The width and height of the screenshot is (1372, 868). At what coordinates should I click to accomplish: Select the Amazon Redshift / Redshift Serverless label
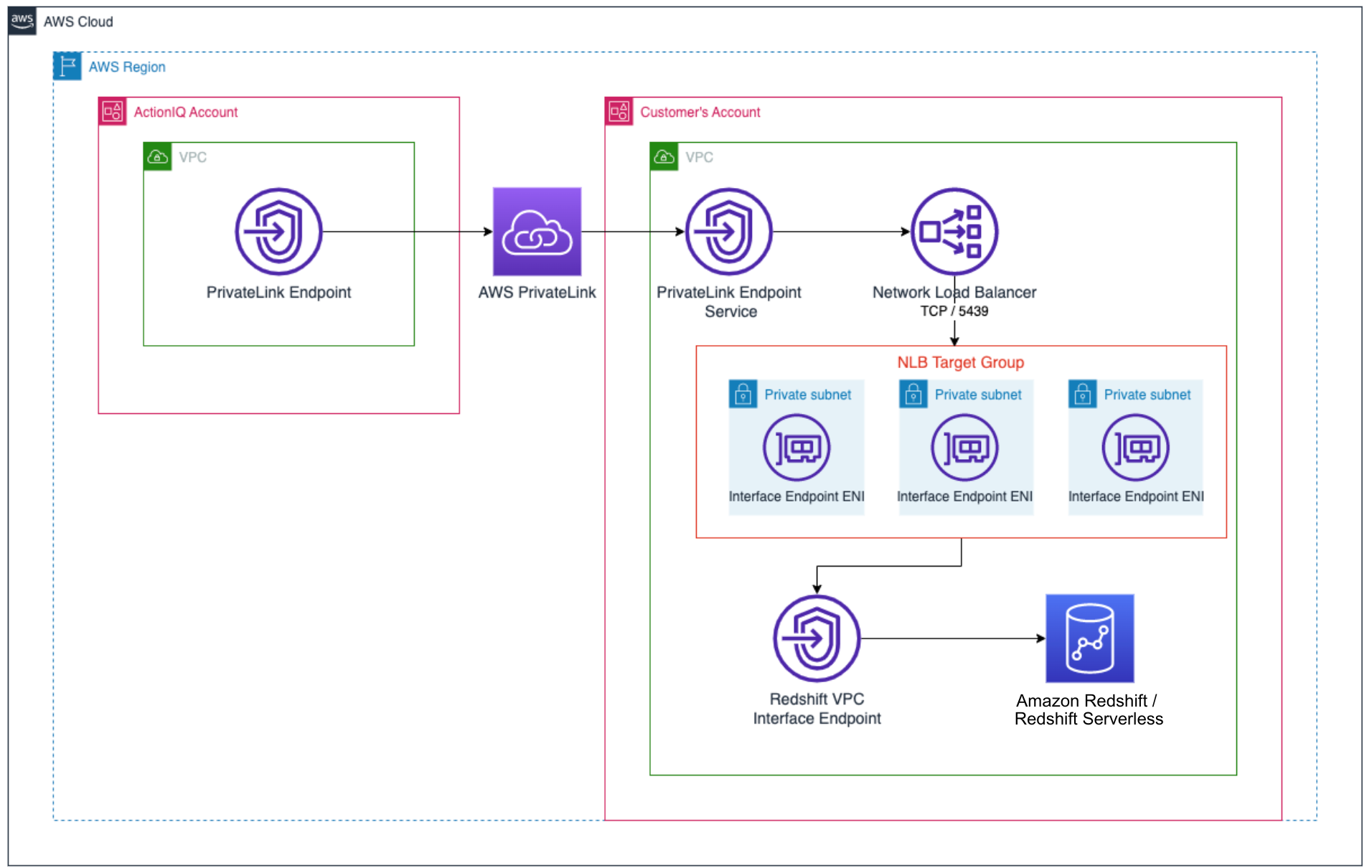[1088, 710]
